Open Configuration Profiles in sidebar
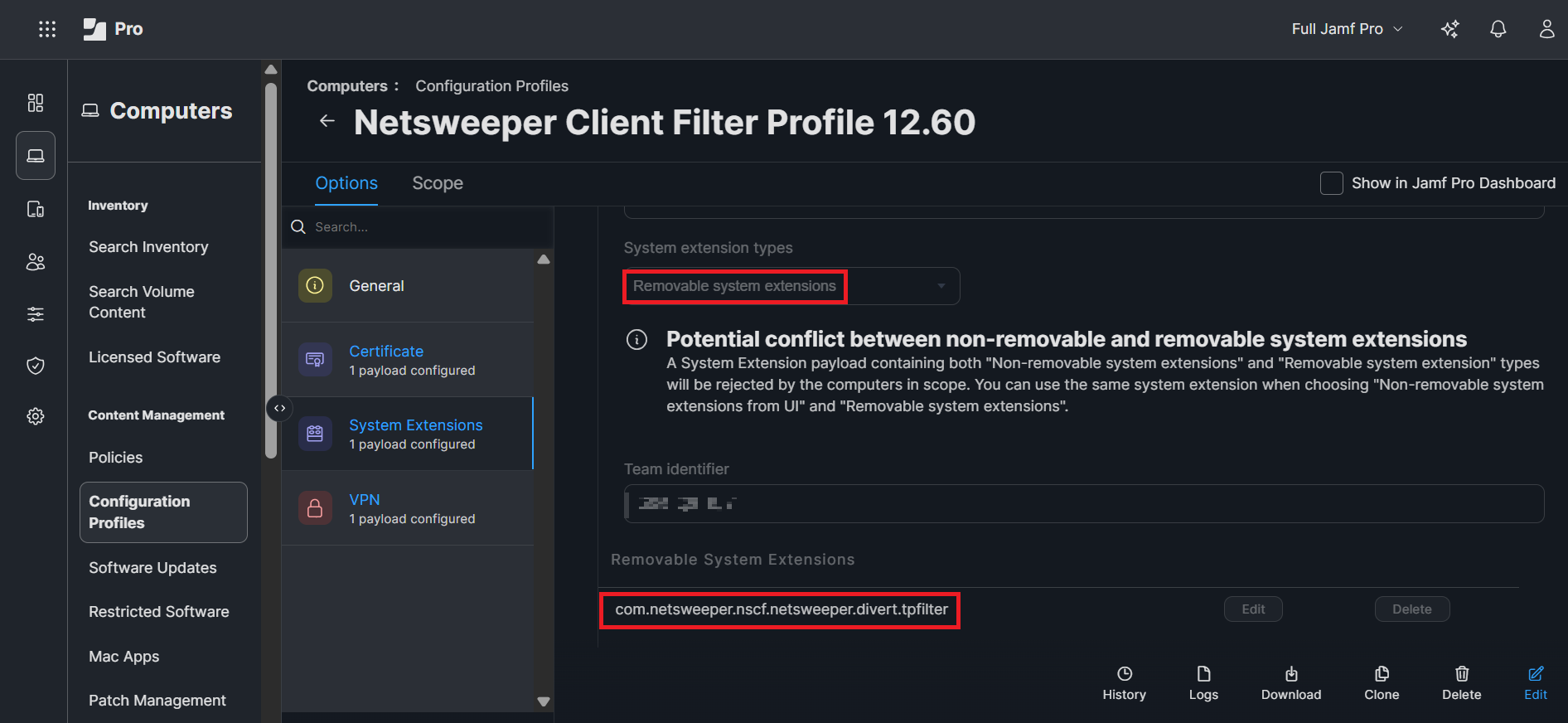 [x=163, y=512]
